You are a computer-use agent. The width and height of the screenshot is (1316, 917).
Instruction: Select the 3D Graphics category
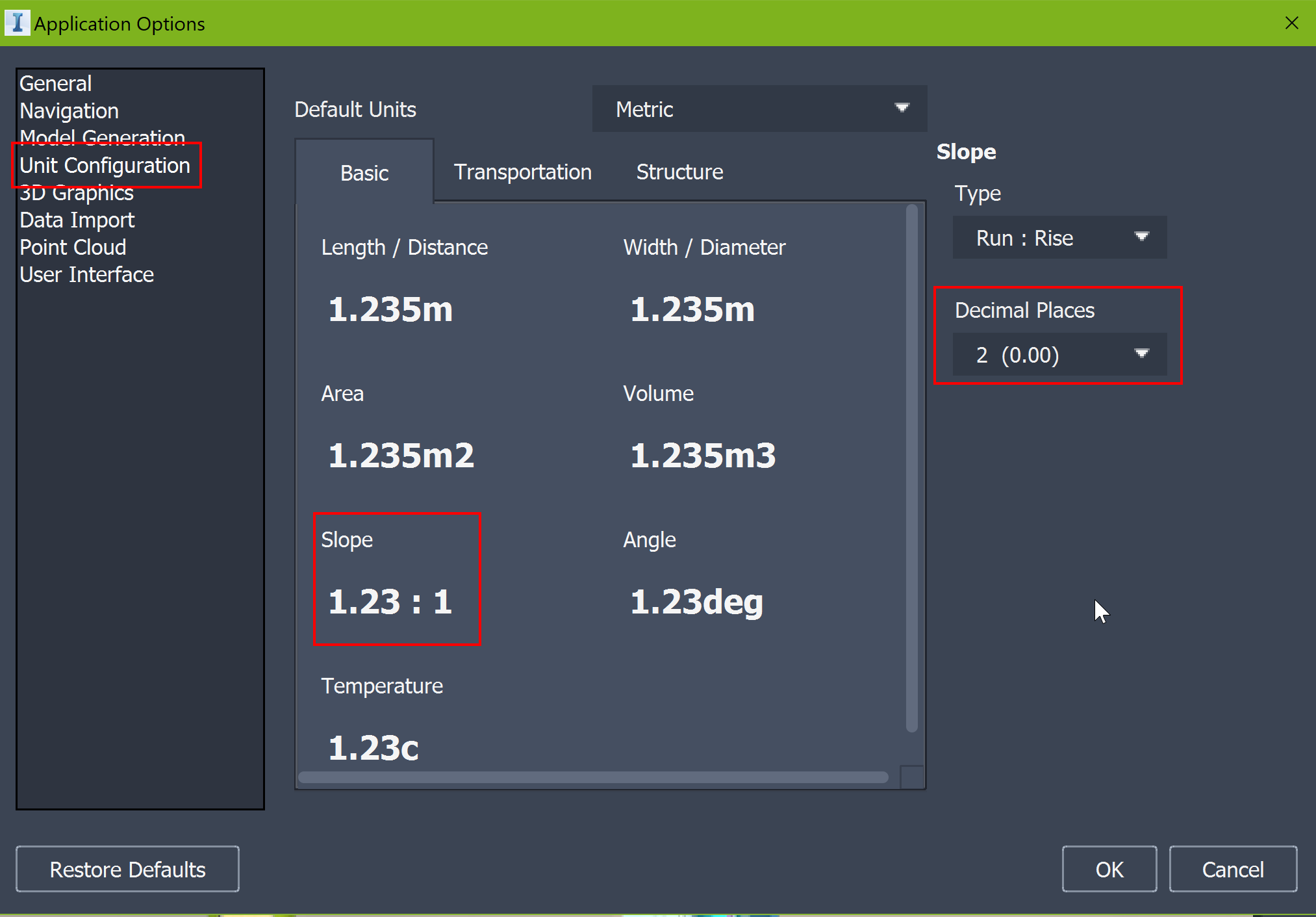77,194
